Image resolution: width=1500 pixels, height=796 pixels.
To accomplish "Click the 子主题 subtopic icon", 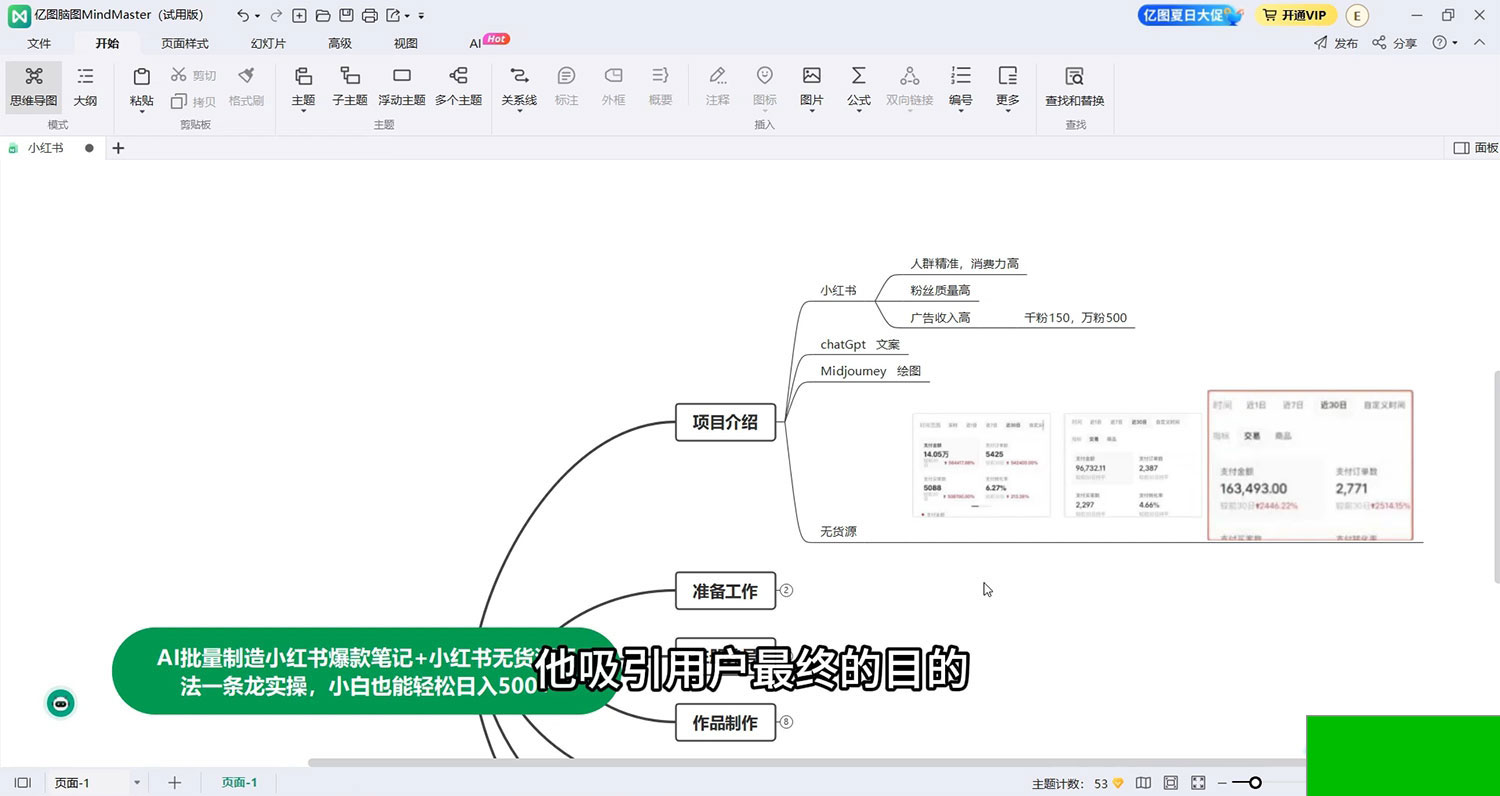I will pos(349,77).
